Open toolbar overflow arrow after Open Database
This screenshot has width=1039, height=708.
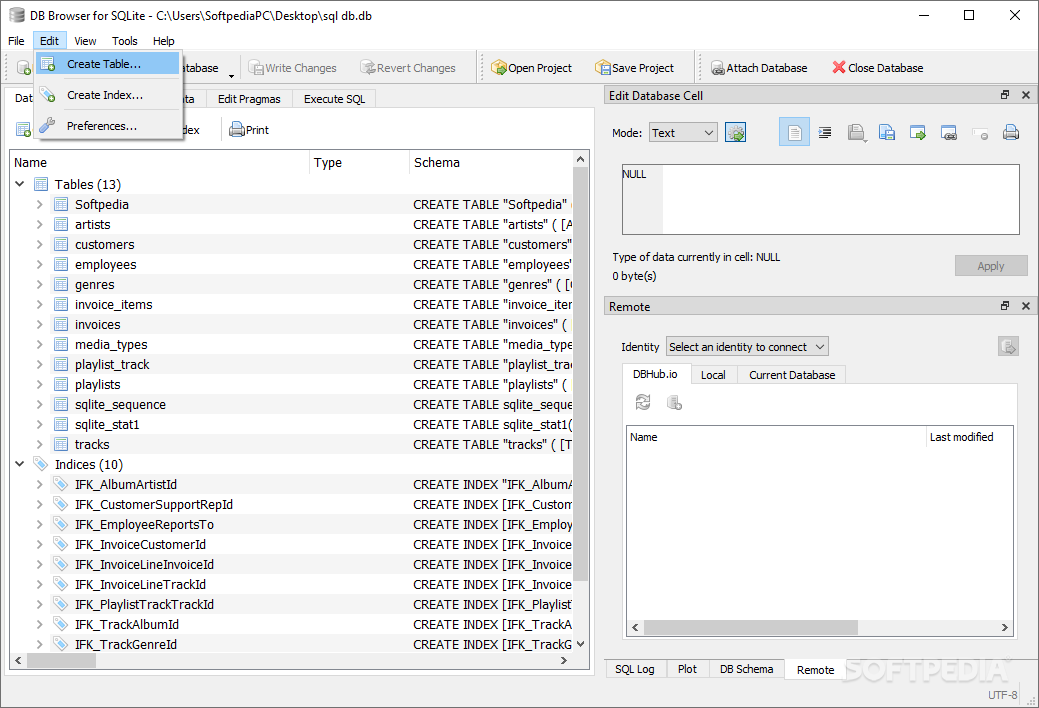coord(231,76)
